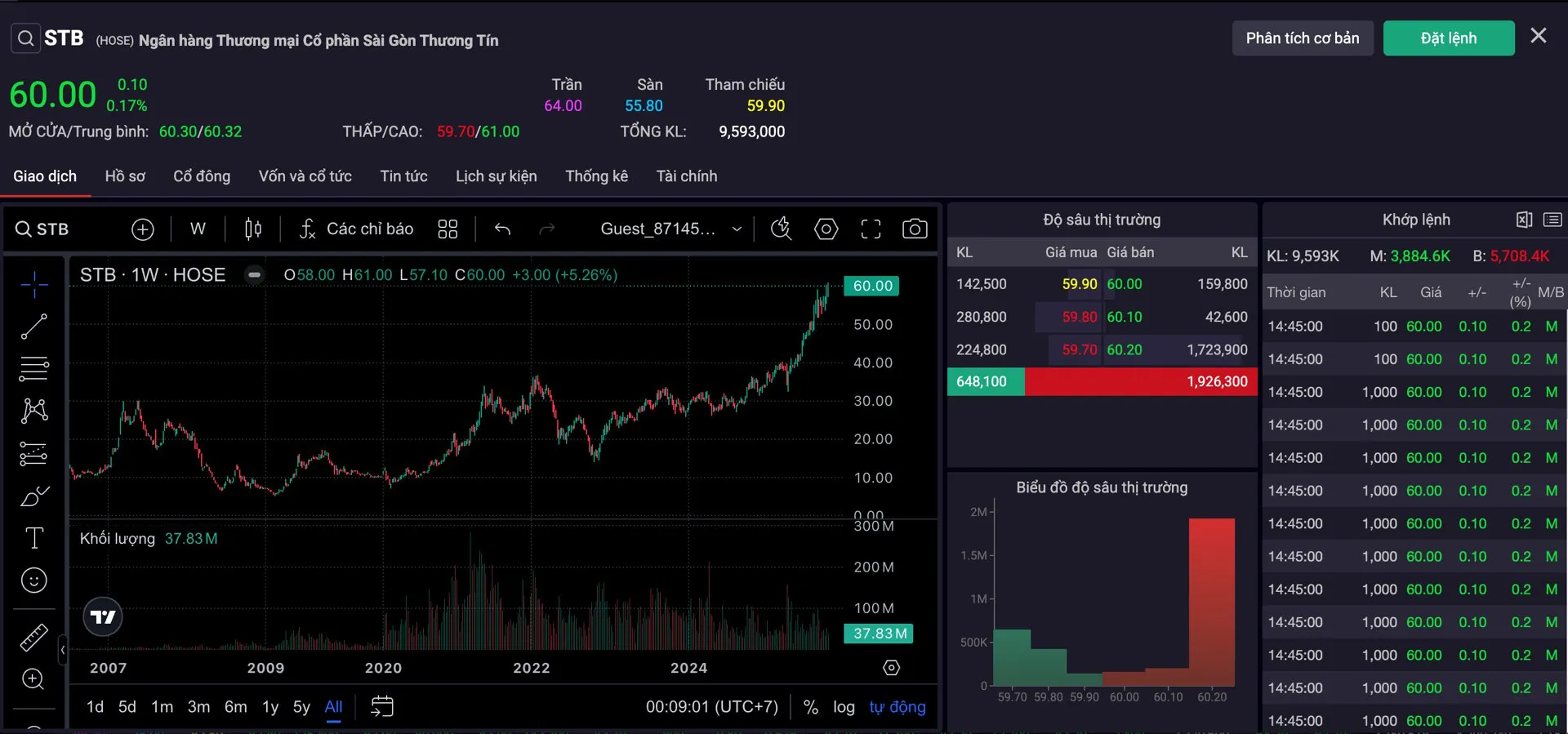Select the trend line drawing tool
The image size is (1568, 734).
33,327
